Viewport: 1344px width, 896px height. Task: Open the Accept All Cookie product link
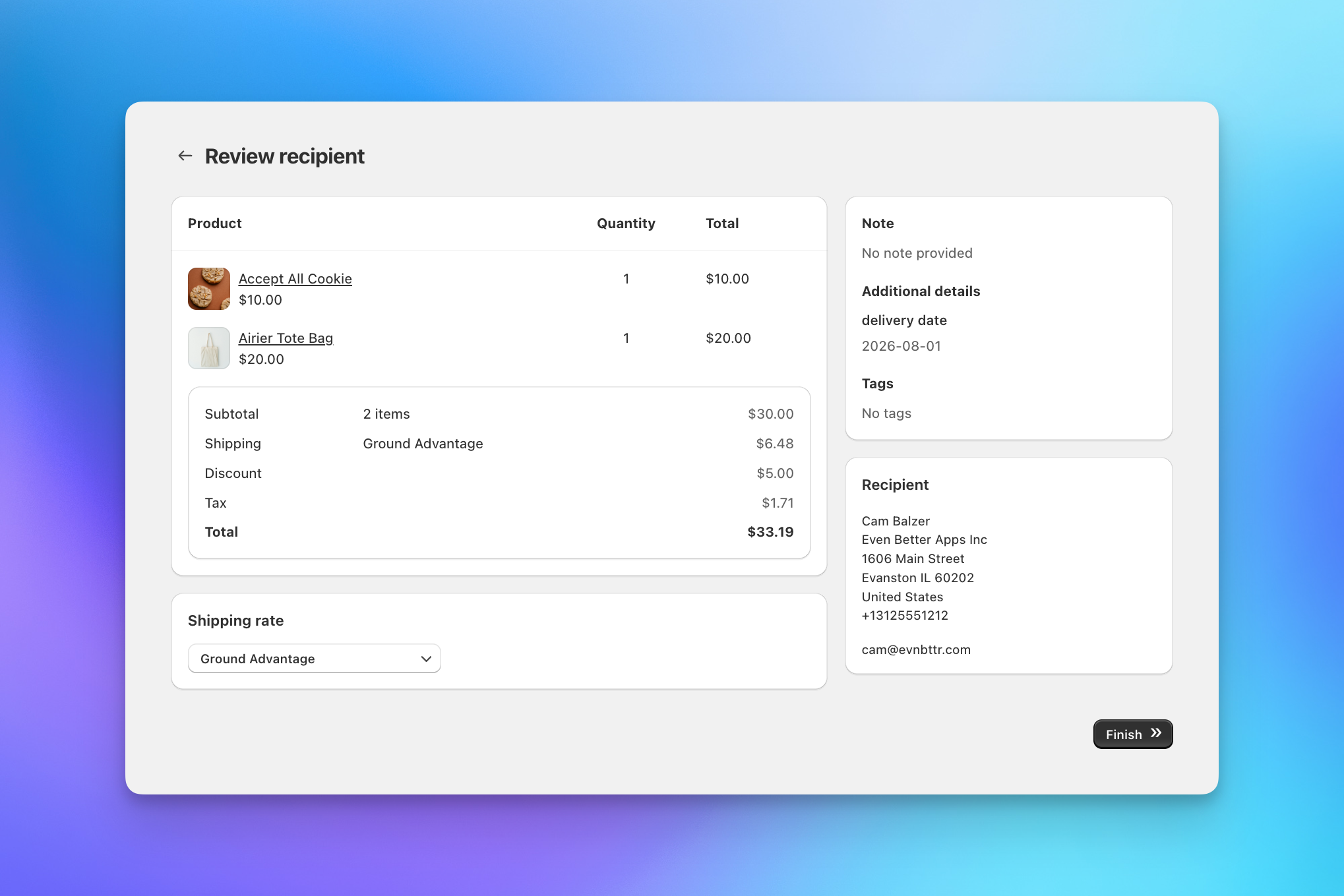pos(295,279)
